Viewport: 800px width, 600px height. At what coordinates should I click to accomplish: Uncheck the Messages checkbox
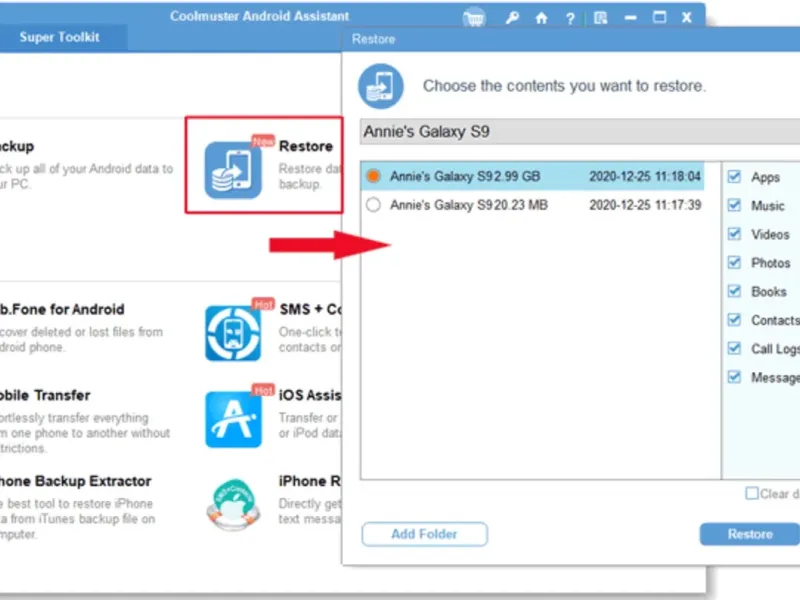734,377
